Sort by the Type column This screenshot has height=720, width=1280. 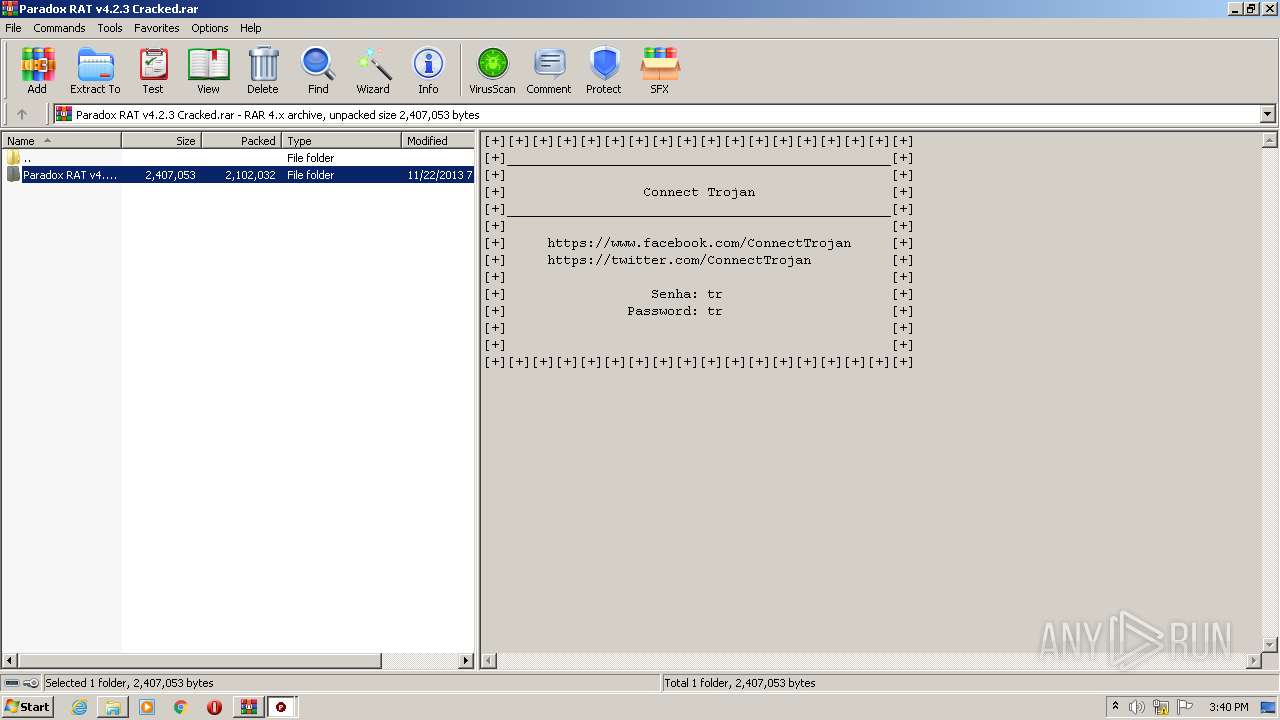pos(341,141)
